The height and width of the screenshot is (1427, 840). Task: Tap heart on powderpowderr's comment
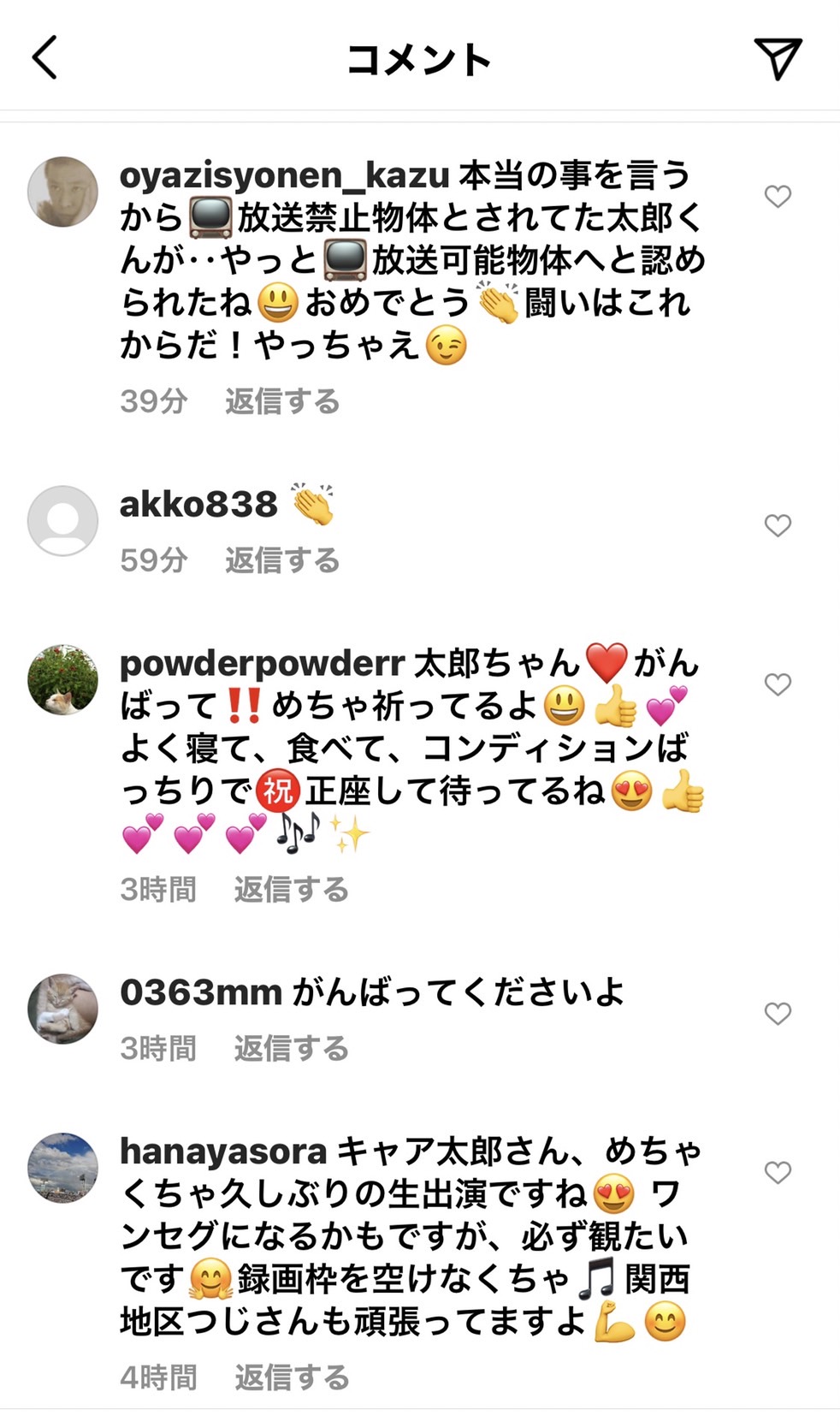pos(778,684)
